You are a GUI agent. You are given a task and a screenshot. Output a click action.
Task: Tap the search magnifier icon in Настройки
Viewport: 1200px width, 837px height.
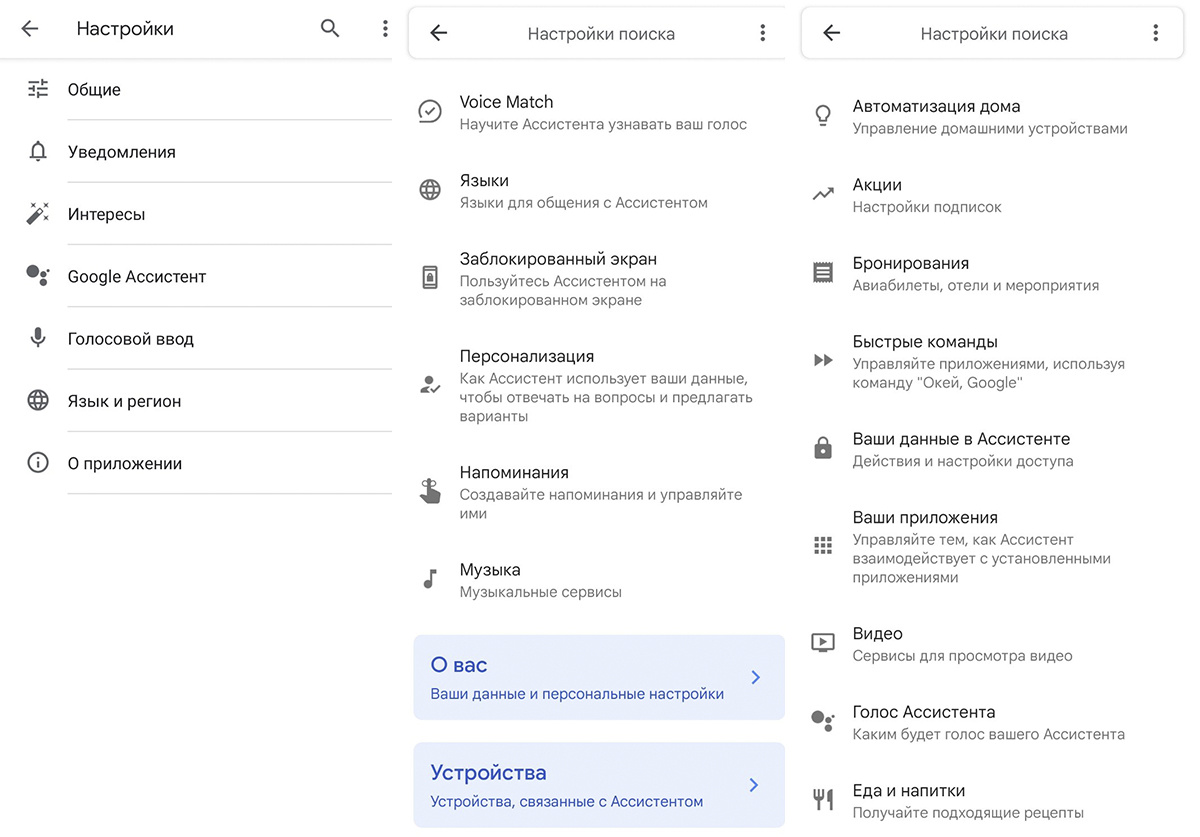click(330, 29)
